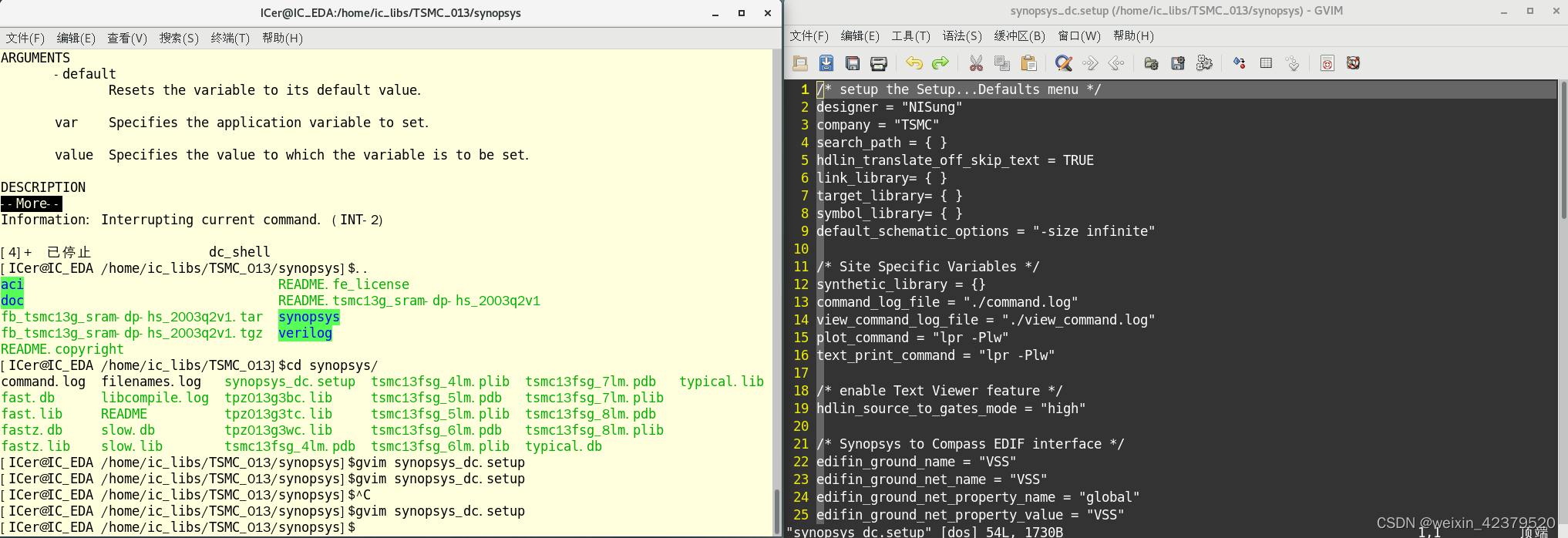Click the 'designer = "NISung"' line
The height and width of the screenshot is (538, 1568).
coord(890,107)
